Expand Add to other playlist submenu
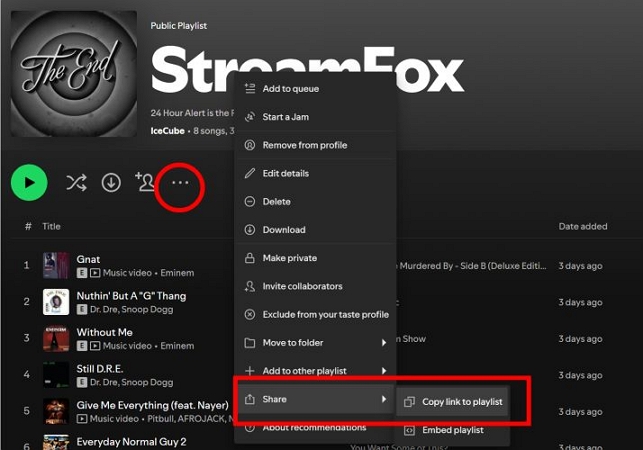The width and height of the screenshot is (643, 450). point(315,371)
